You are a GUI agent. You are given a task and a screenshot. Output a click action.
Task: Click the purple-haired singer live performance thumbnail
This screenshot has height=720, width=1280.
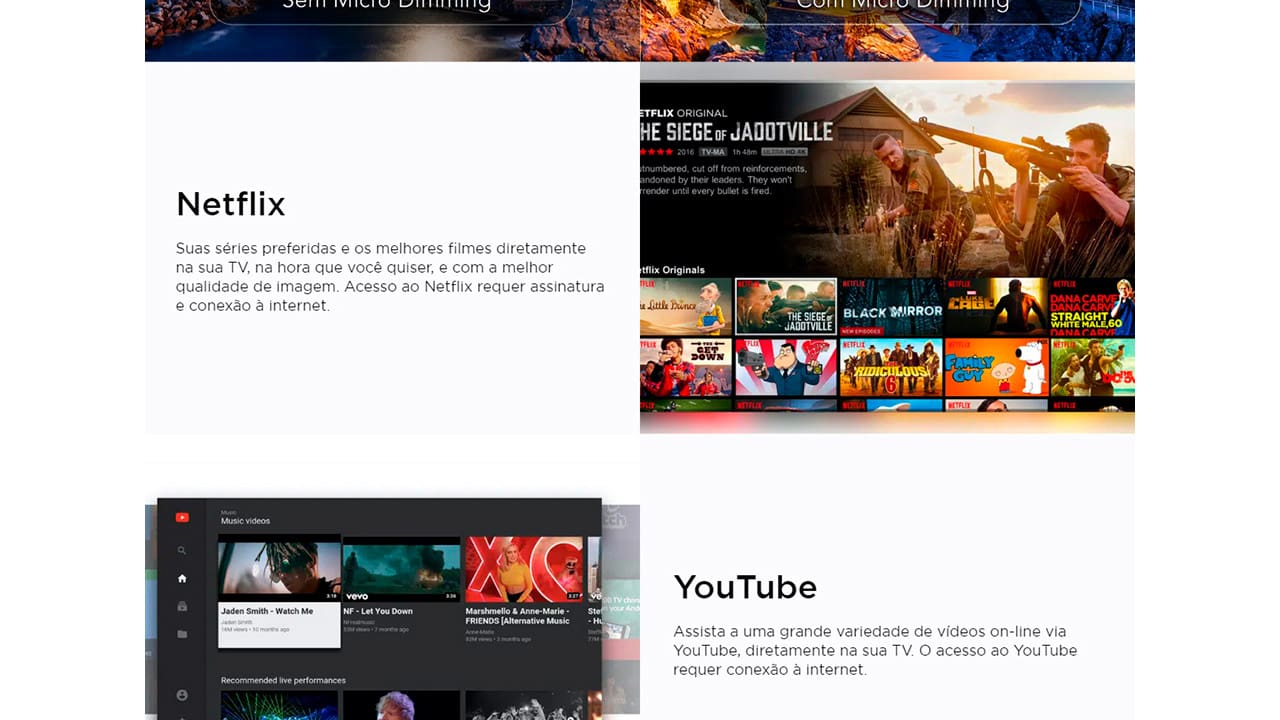tap(401, 705)
